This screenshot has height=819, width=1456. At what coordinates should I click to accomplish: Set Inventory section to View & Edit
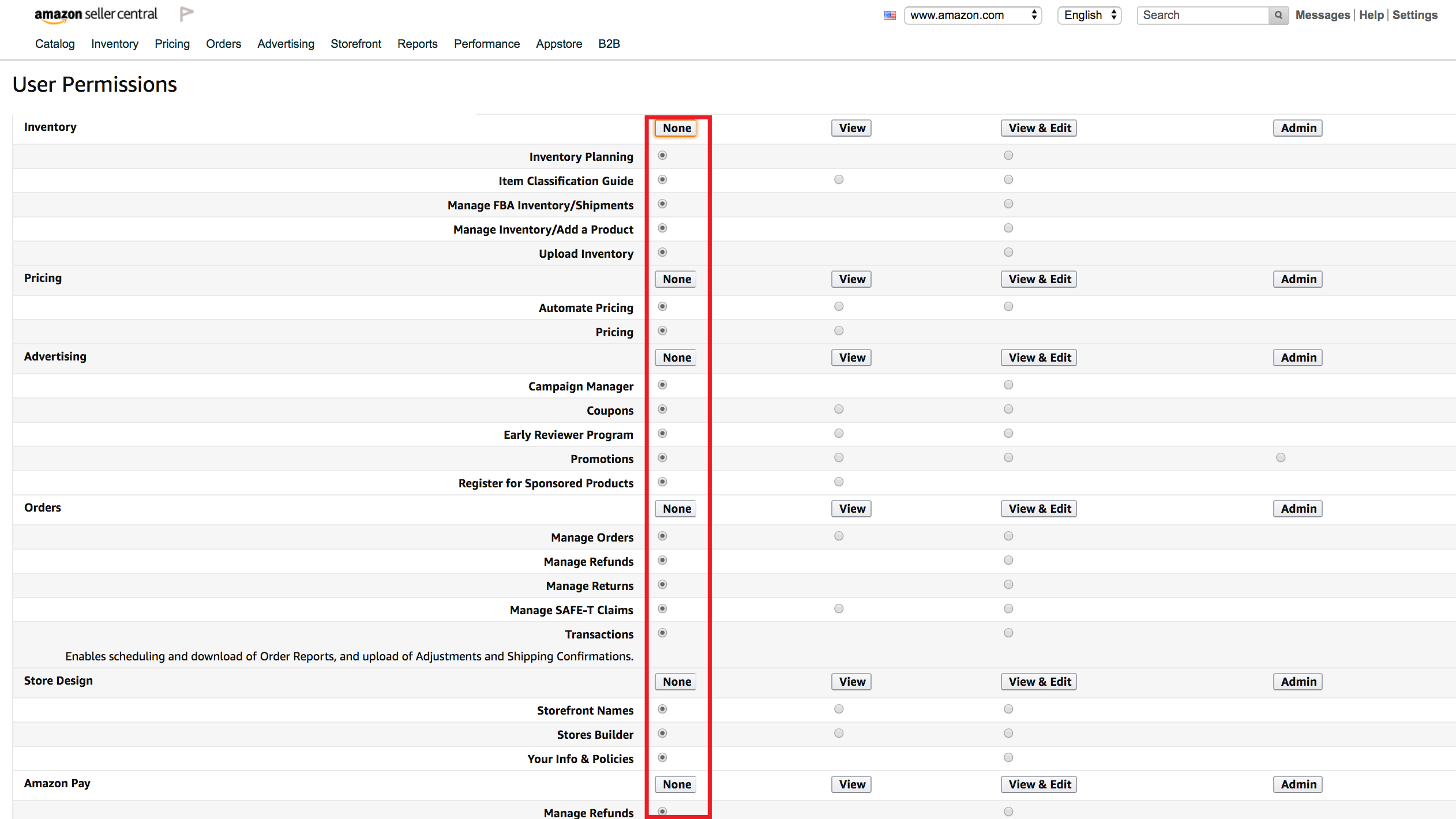[x=1039, y=128]
